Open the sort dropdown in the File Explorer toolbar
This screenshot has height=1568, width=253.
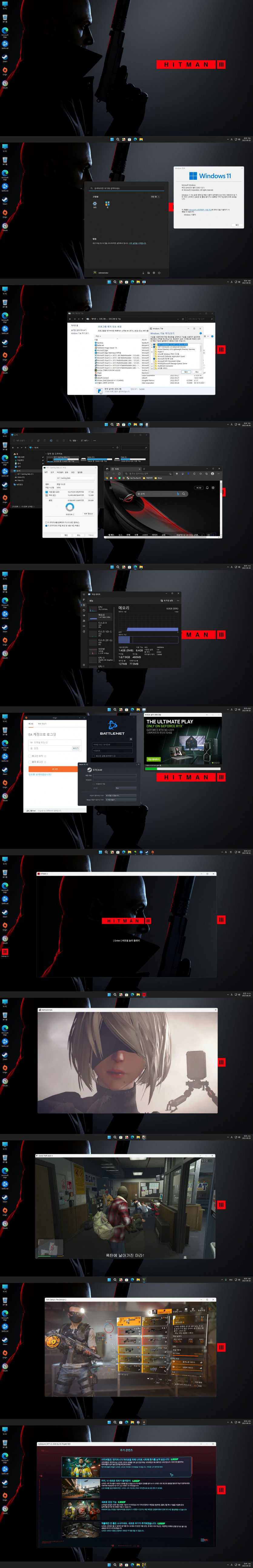[x=74, y=441]
